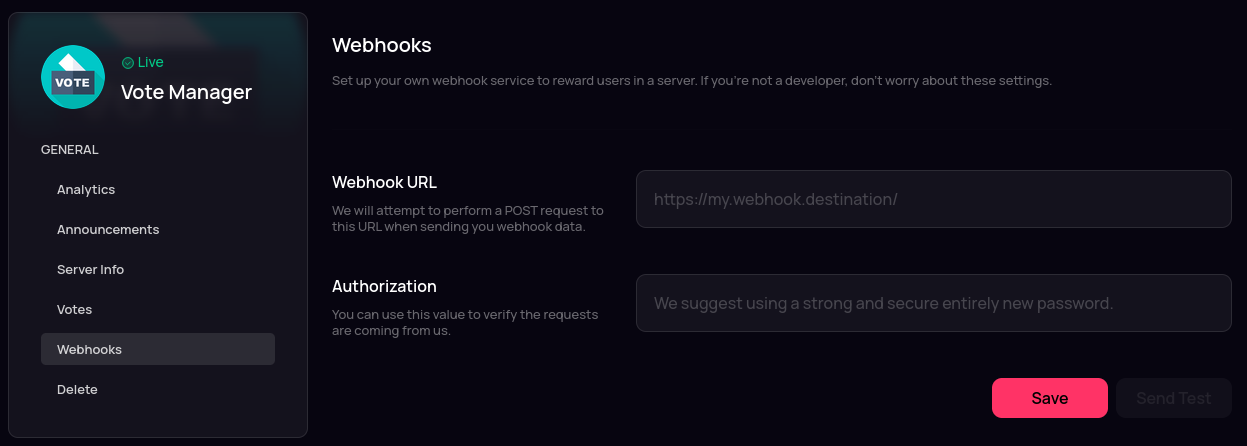Click into the Authorization password field

coord(933,303)
